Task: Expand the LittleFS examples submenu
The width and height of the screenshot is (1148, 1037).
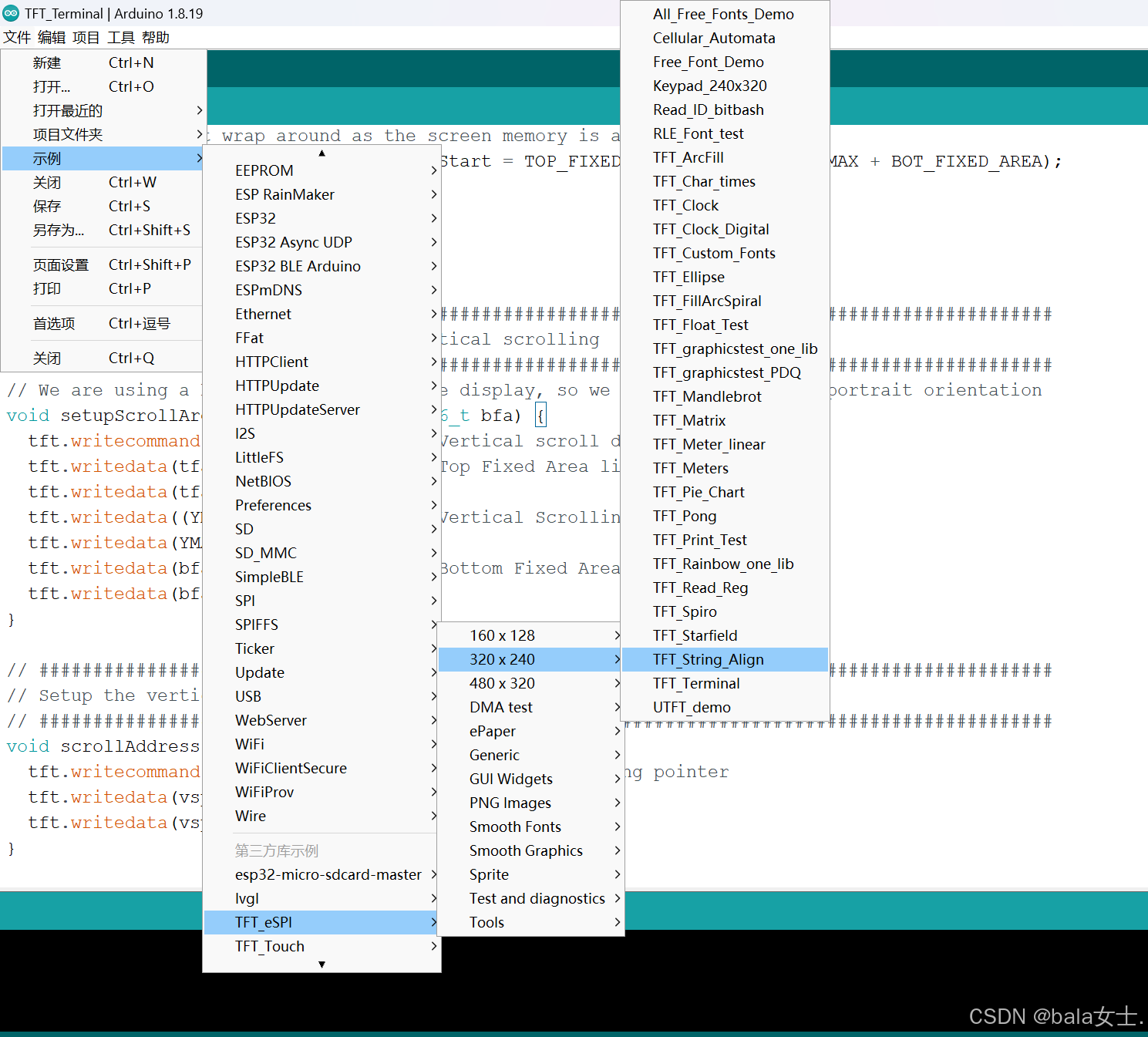Action: [x=322, y=457]
